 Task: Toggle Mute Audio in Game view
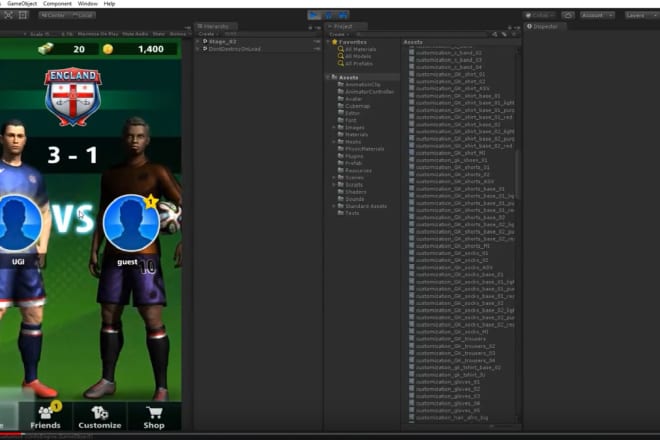[135, 34]
